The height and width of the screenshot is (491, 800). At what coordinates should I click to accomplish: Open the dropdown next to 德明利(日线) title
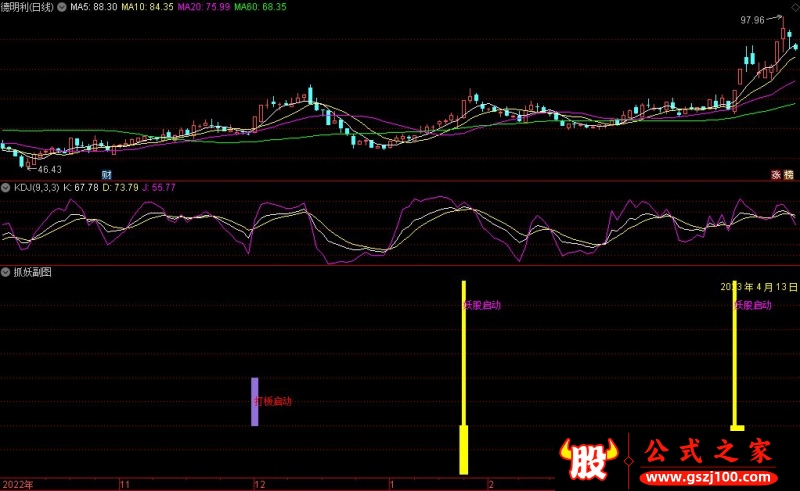pos(62,7)
